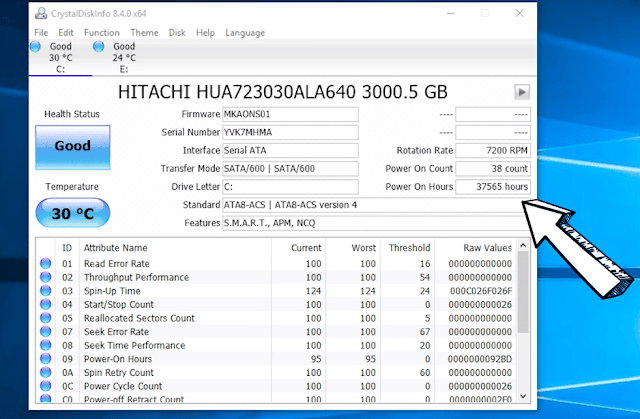Click the status orb for Power-On Hours row

pos(46,359)
